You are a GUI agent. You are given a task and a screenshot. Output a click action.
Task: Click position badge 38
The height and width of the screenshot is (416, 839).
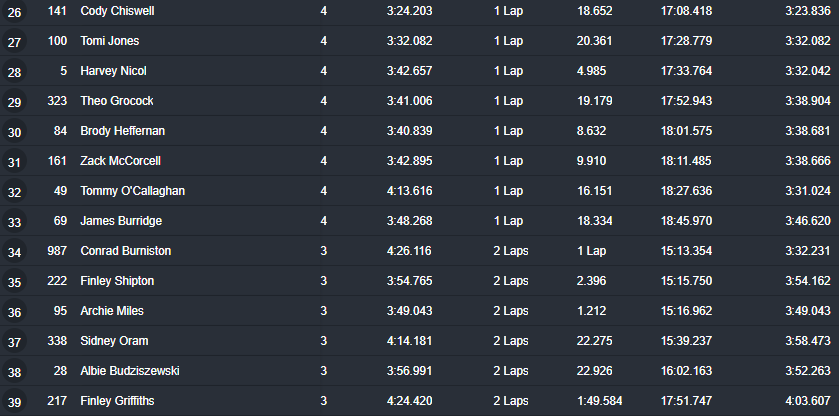(x=14, y=371)
